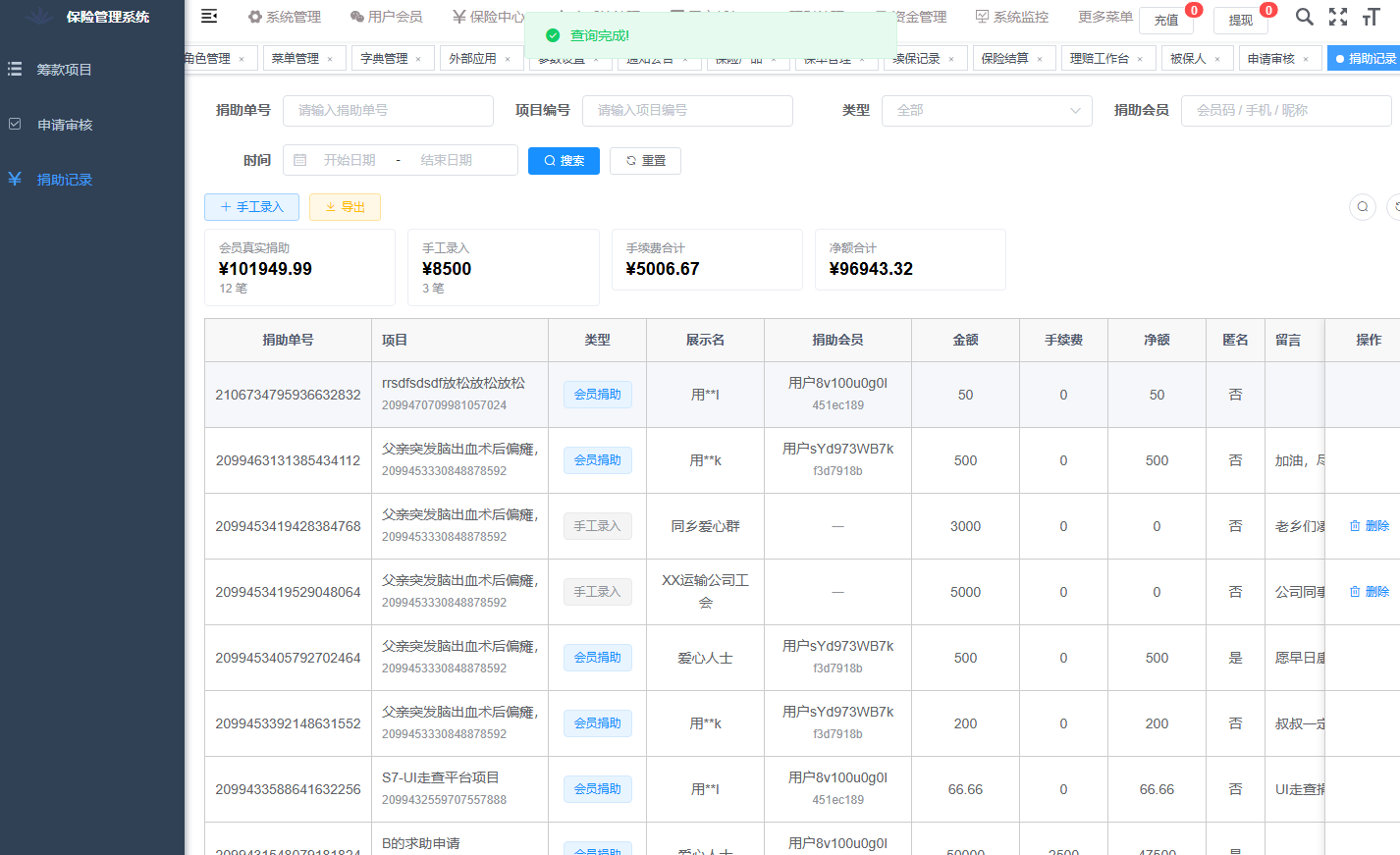Viewport: 1400px width, 855px height.
Task: Click the 手工录入 add button
Action: coord(251,207)
